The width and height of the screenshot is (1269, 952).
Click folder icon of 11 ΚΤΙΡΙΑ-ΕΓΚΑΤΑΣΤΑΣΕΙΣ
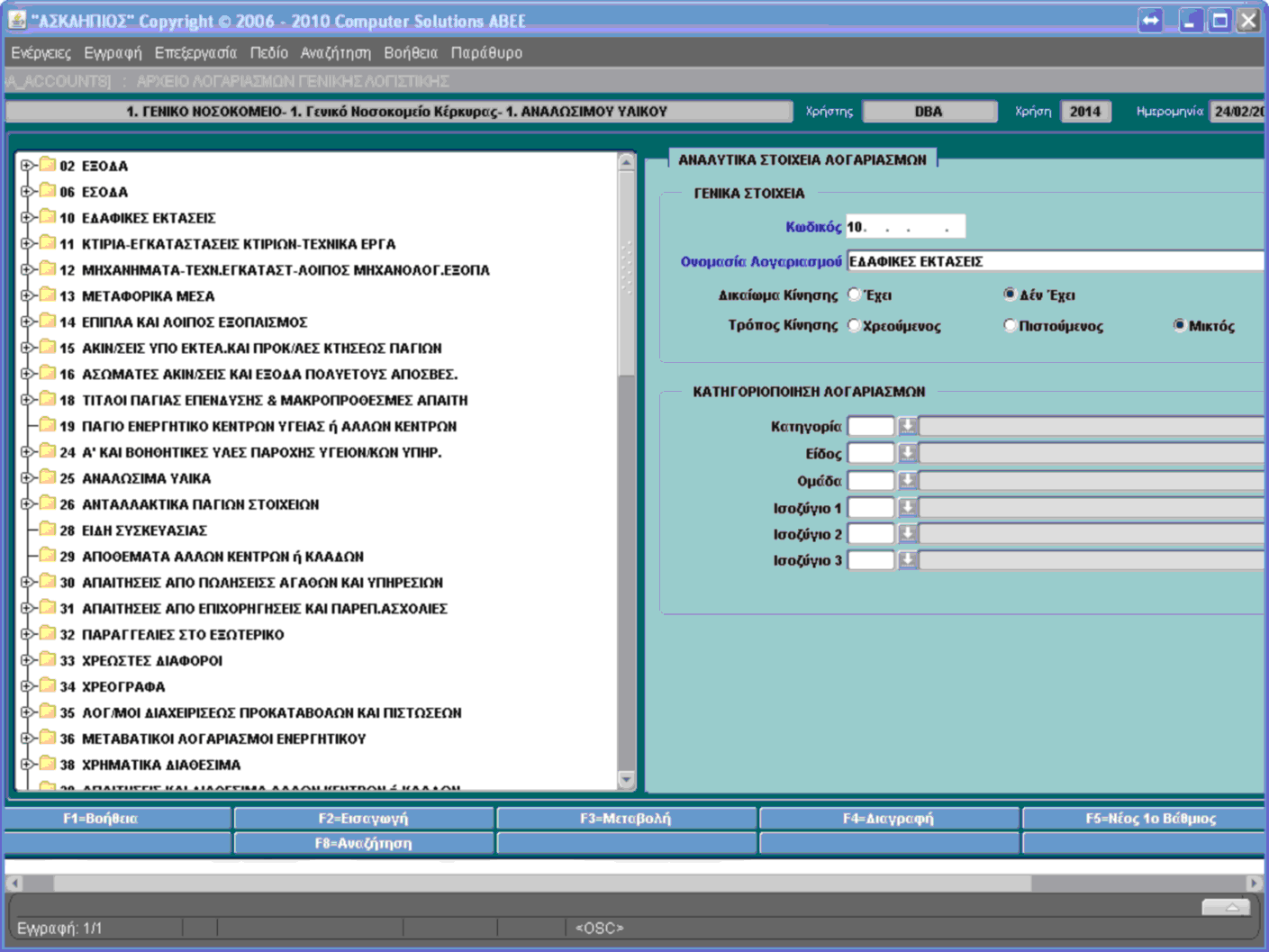click(48, 243)
